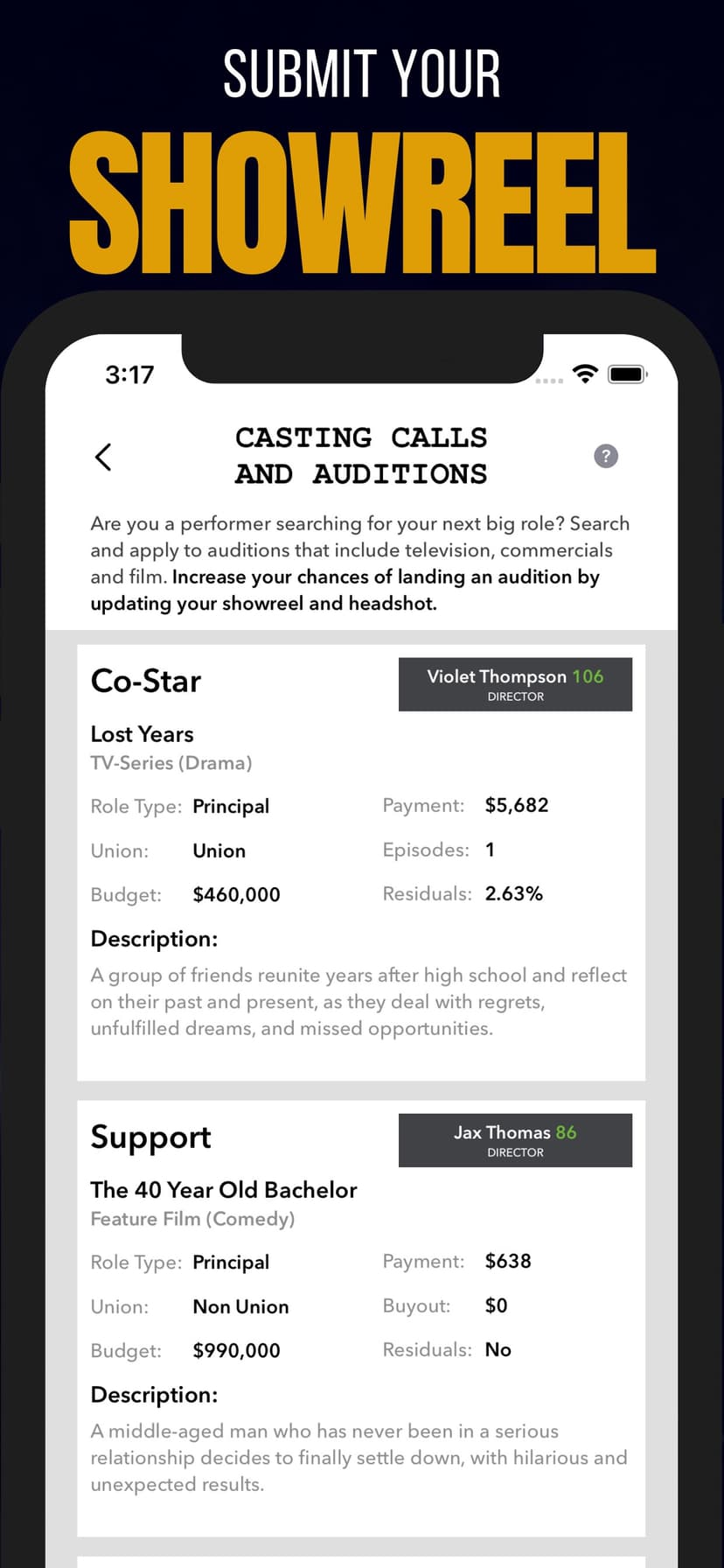724x1568 pixels.
Task: Open the Lost Years production title
Action: click(x=142, y=734)
